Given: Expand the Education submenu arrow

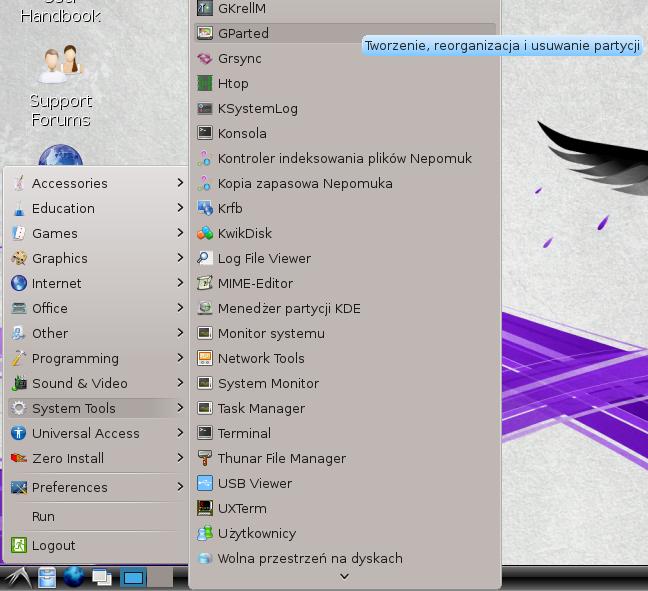Looking at the screenshot, I should coord(180,207).
